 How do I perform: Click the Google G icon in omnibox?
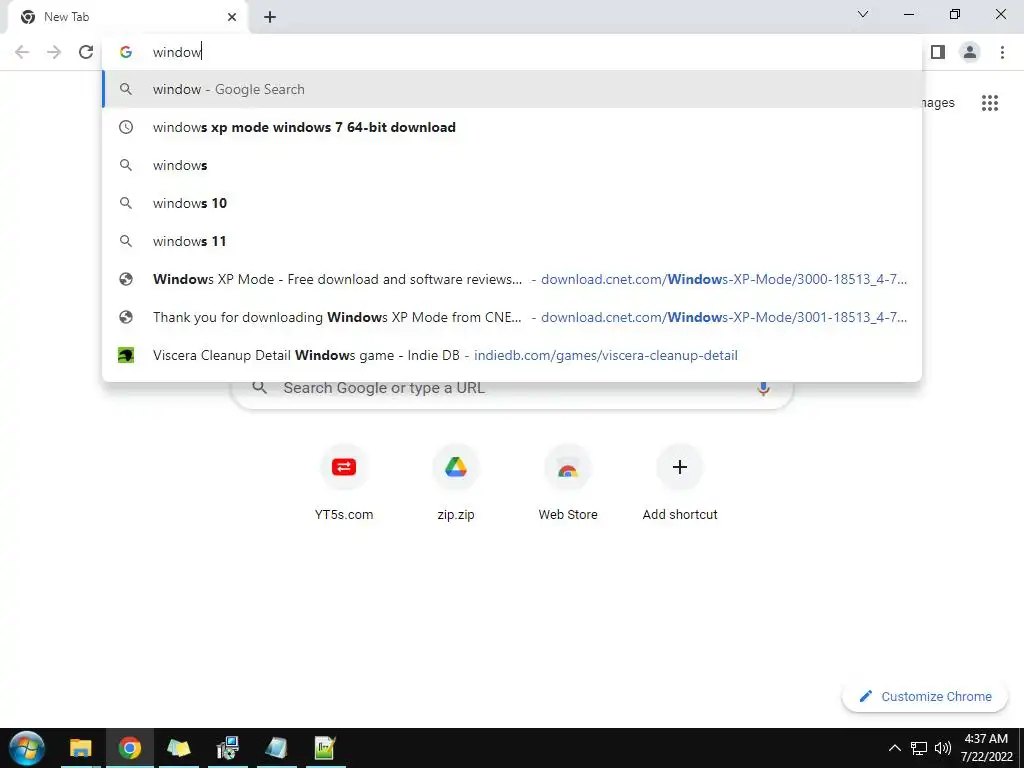[126, 52]
